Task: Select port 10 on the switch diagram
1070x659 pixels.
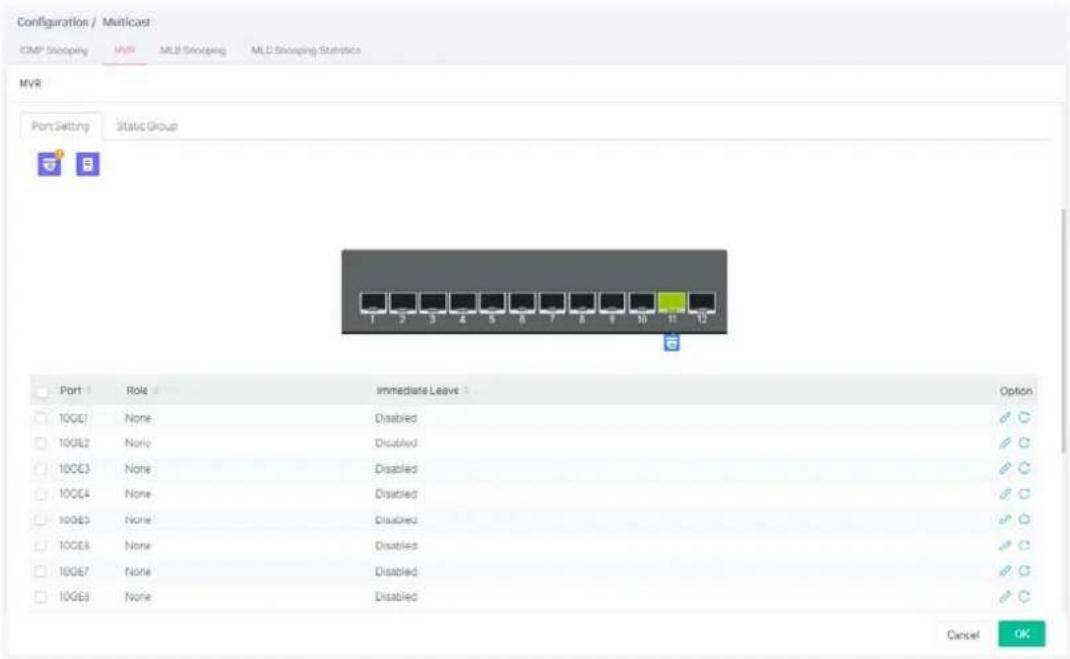Action: tap(641, 302)
